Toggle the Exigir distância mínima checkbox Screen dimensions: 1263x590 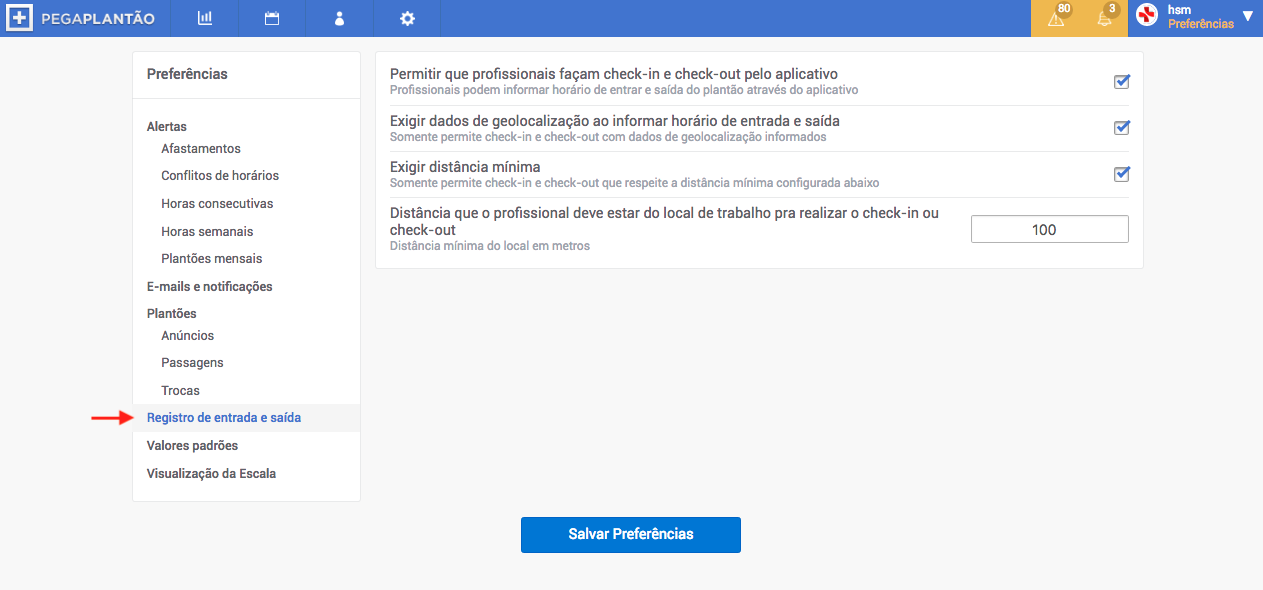click(1122, 174)
